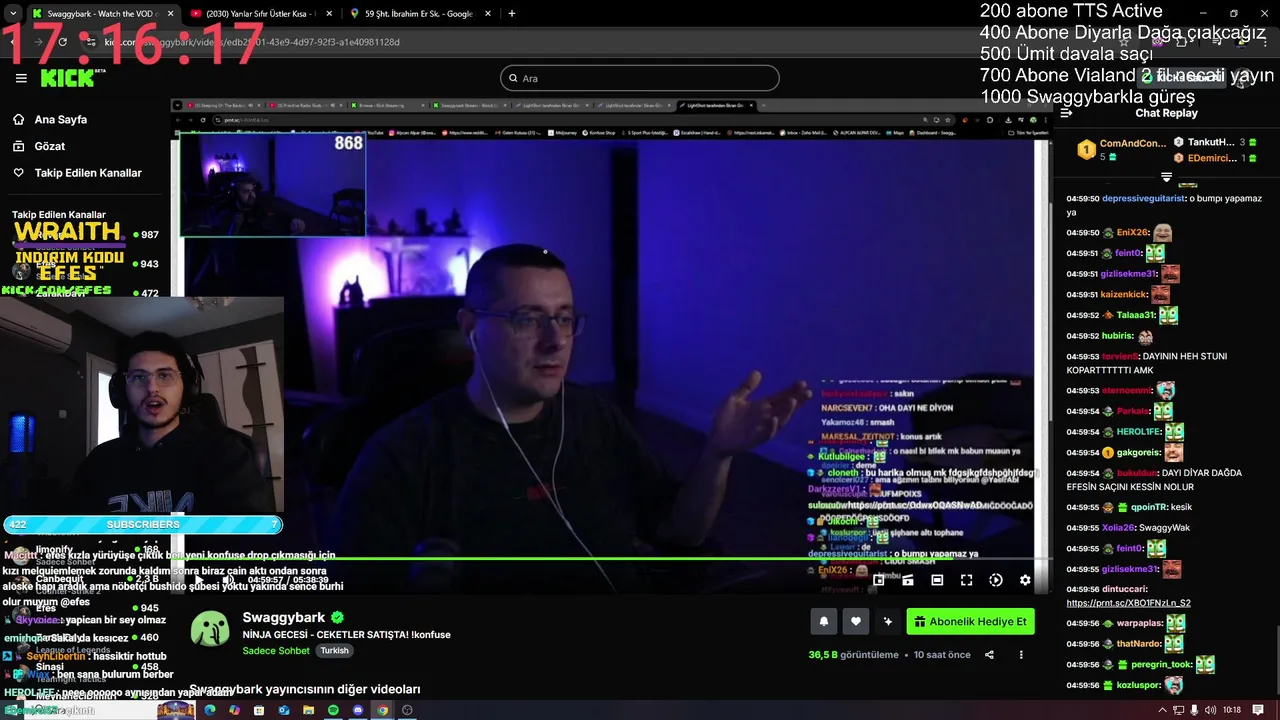
Task: Click username depressiveguitarist in chat
Action: tap(1144, 198)
